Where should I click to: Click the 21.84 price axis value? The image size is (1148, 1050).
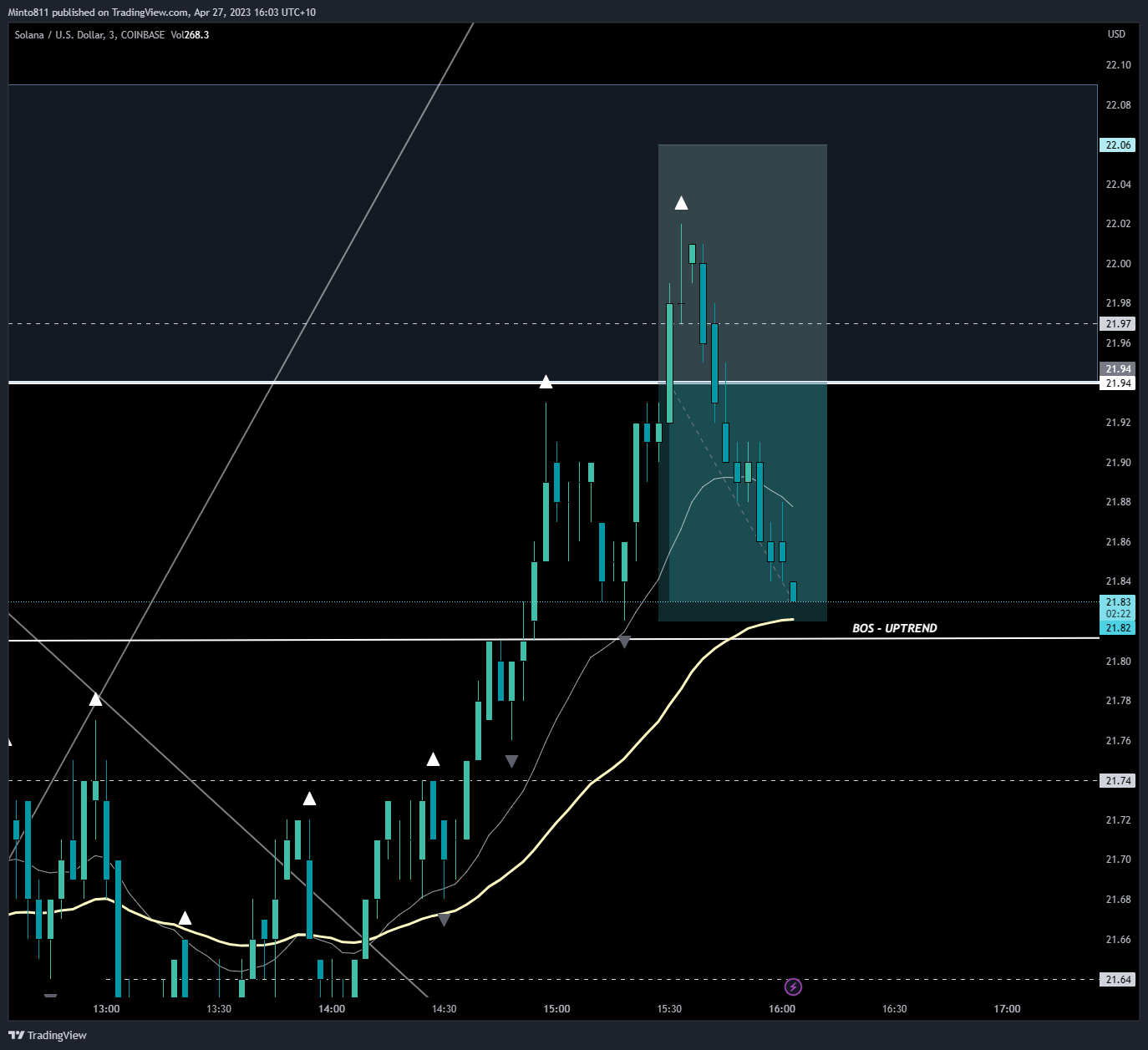coord(1118,581)
